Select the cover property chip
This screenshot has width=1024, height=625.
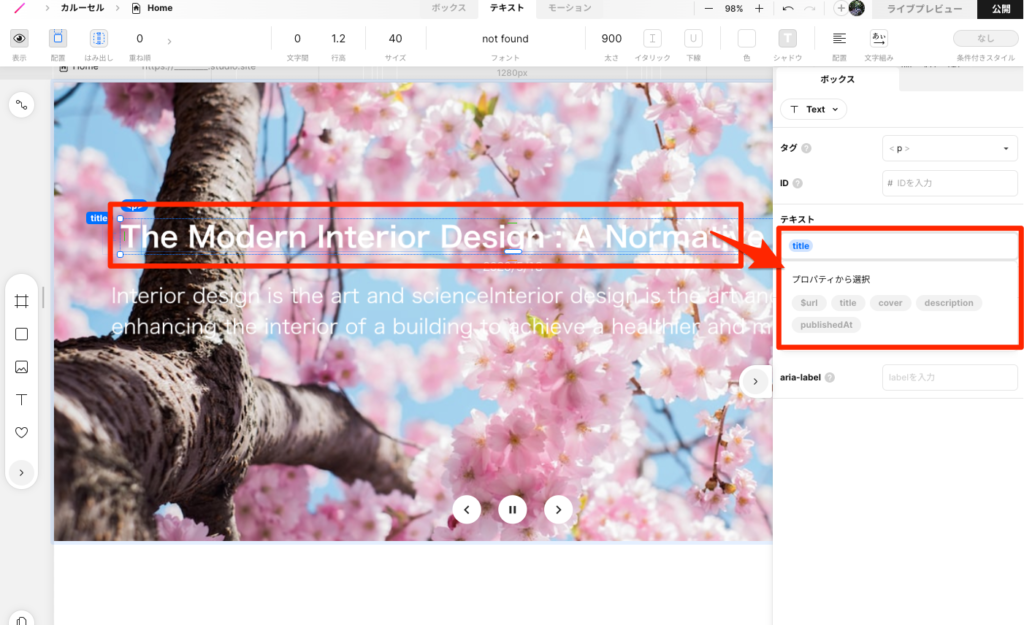pyautogui.click(x=890, y=302)
